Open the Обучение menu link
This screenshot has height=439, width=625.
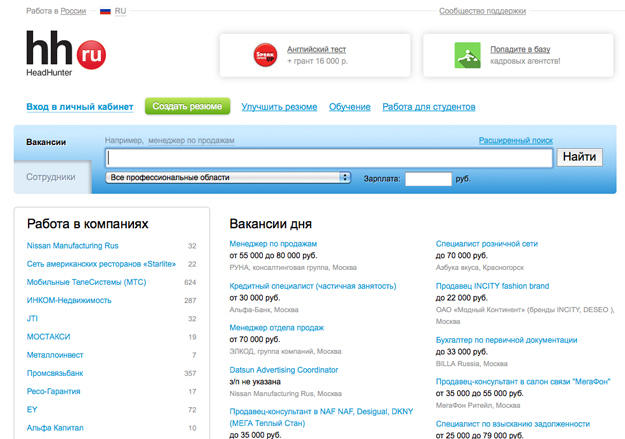click(x=350, y=107)
